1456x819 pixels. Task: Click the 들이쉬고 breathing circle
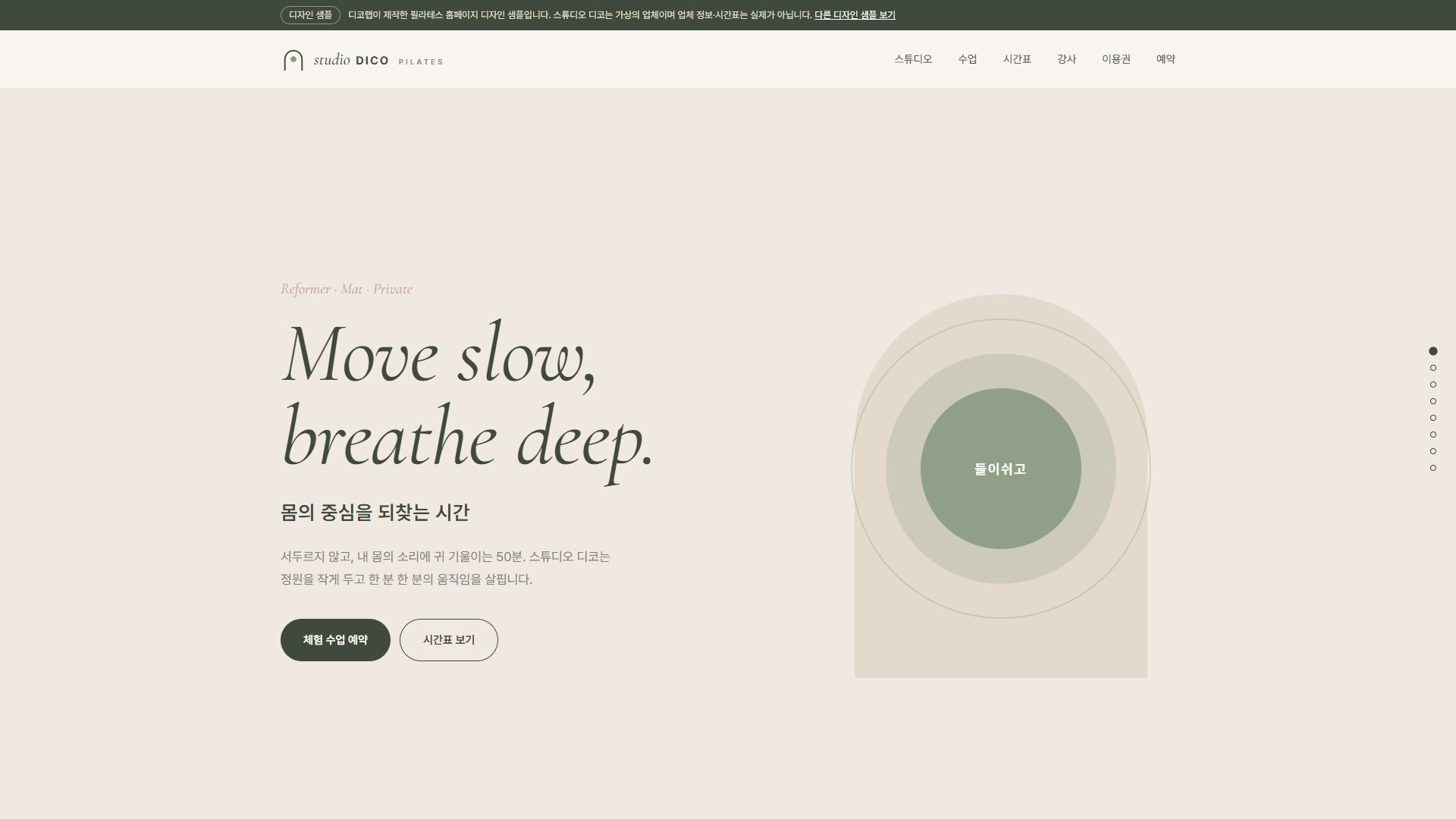click(x=1001, y=469)
